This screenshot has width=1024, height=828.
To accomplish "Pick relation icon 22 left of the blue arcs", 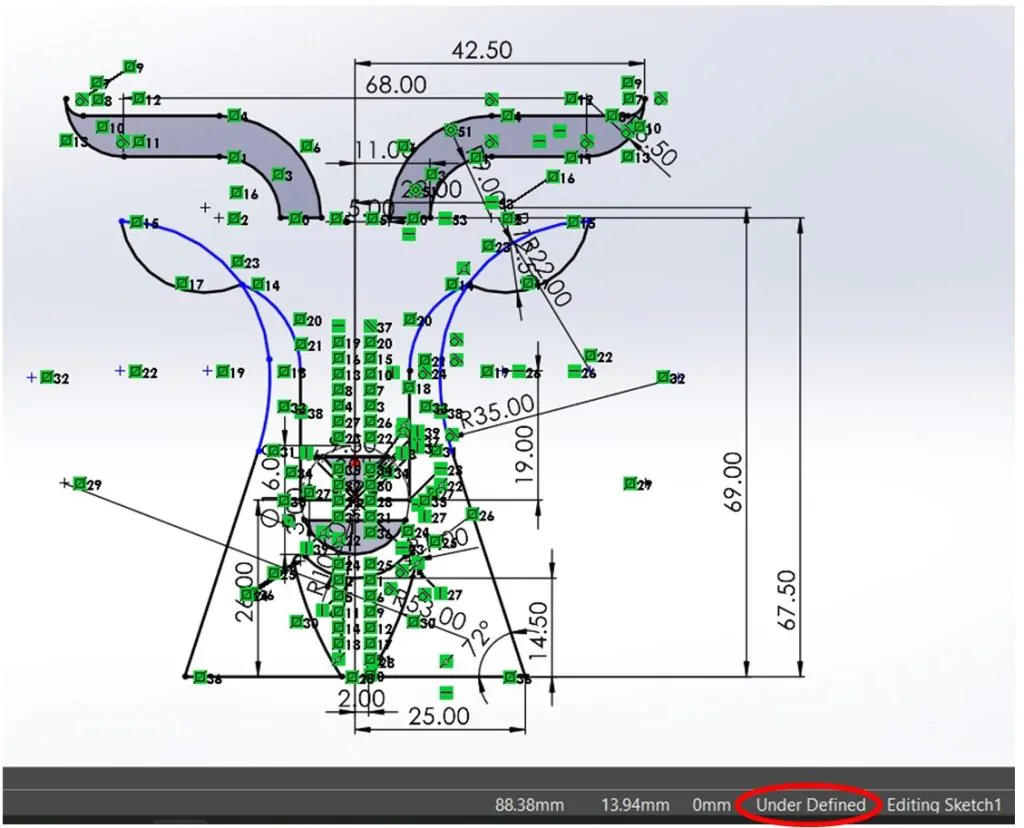I will [x=136, y=372].
